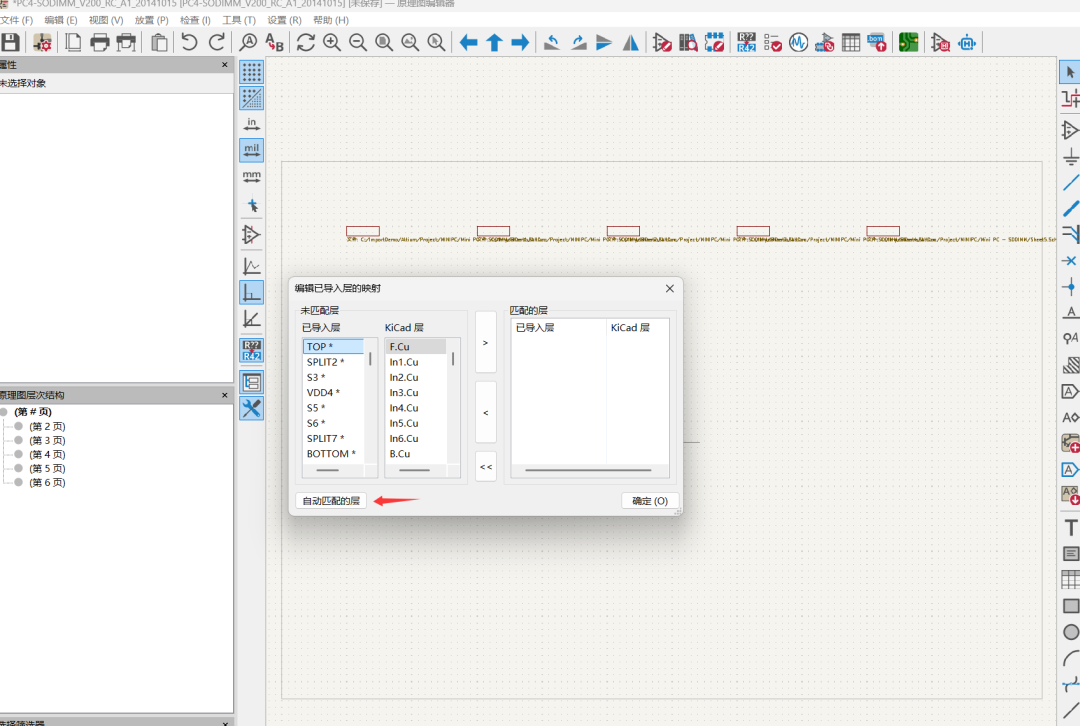Select 第 6 页 in the hierarchy tree
The width and height of the screenshot is (1080, 726).
coord(47,482)
